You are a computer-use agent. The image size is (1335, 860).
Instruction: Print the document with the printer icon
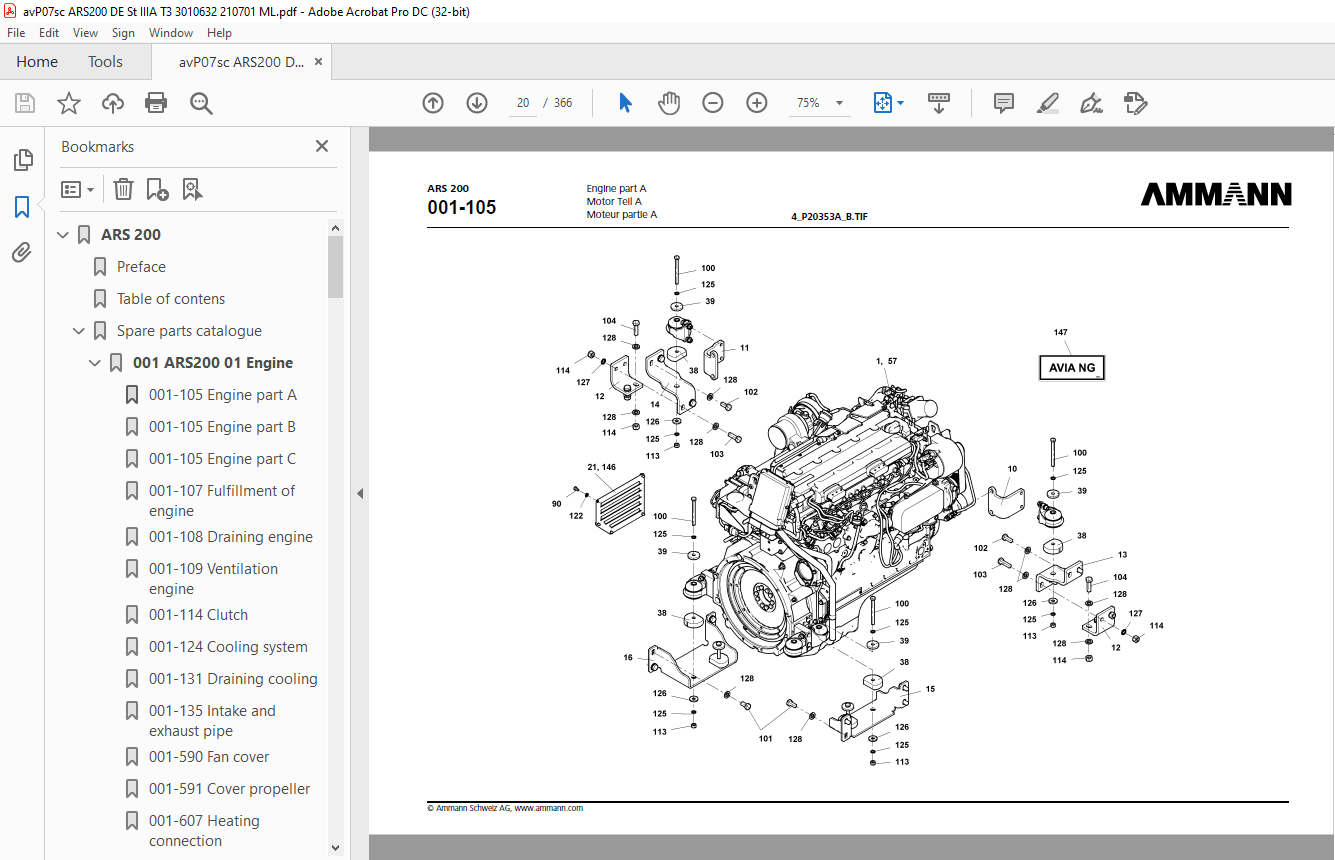(156, 103)
